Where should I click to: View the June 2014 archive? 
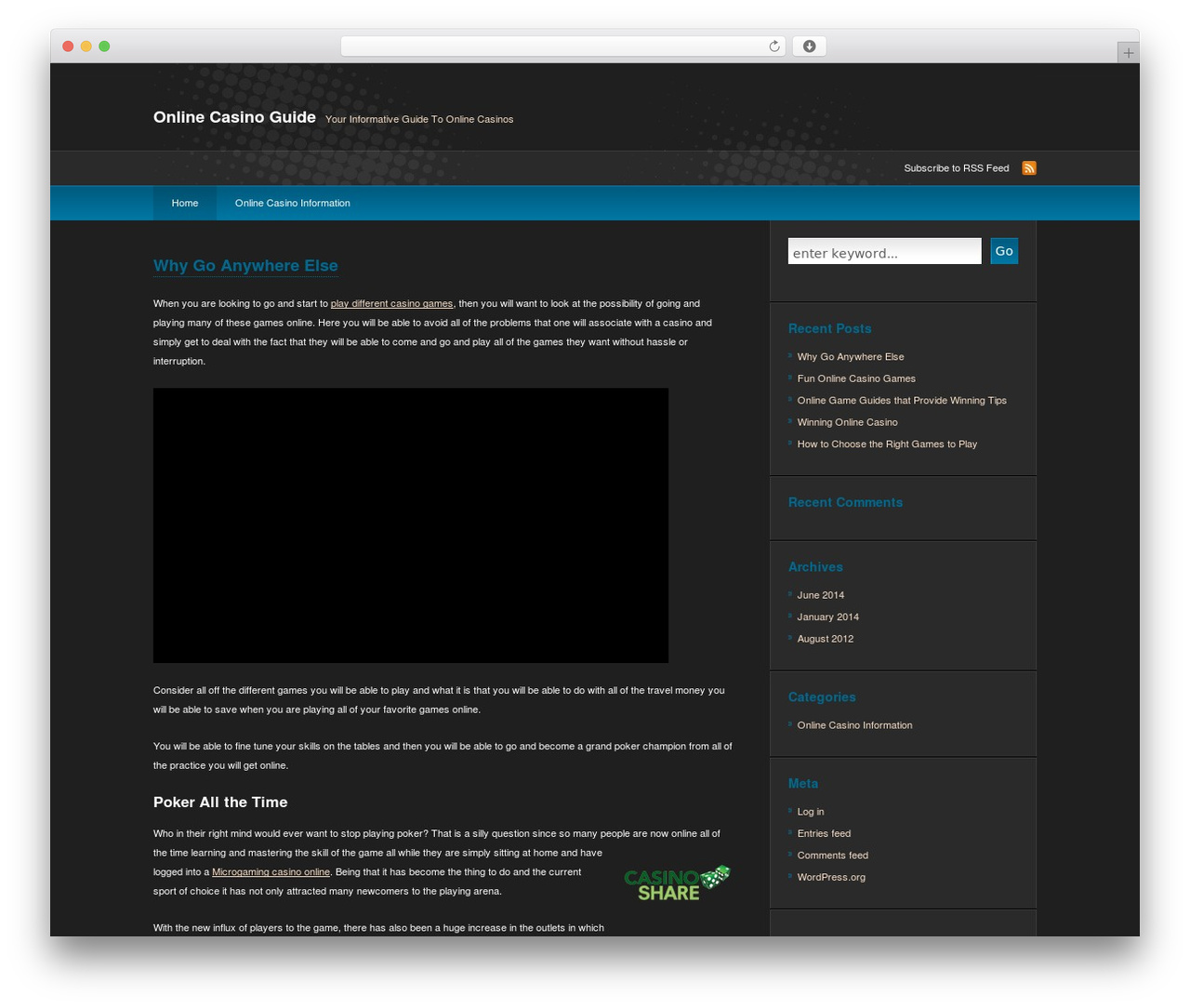820,595
